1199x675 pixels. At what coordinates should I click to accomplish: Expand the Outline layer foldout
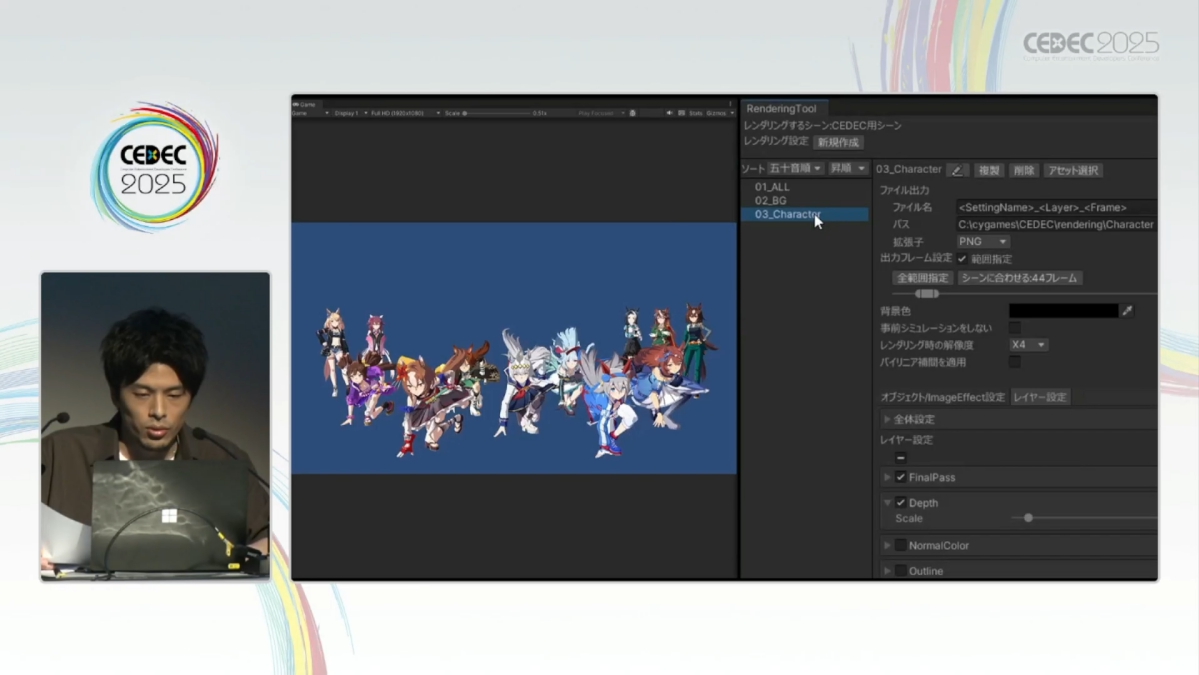click(887, 570)
